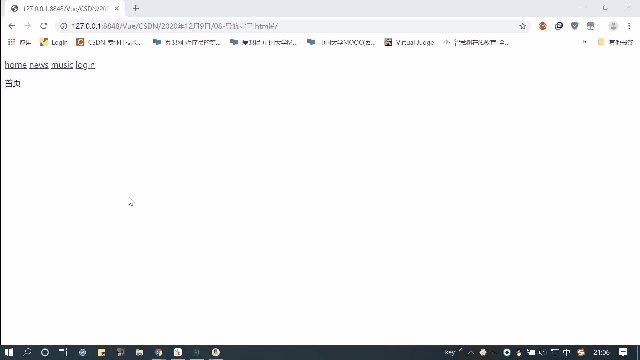This screenshot has width=640, height=360.
Task: Open the flame-like tray icon
Action: tap(518, 352)
